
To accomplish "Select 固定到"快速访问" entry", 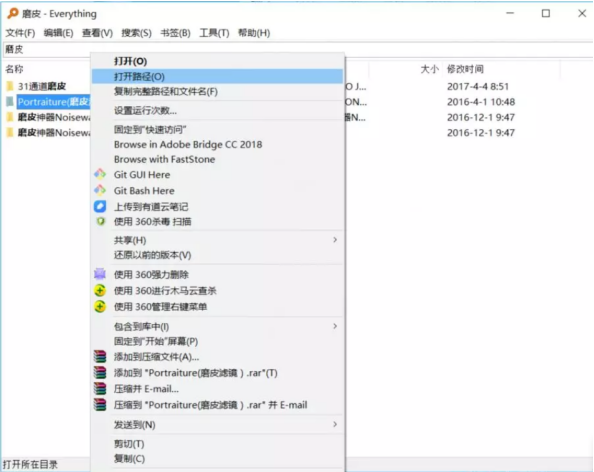I will pos(217,130).
